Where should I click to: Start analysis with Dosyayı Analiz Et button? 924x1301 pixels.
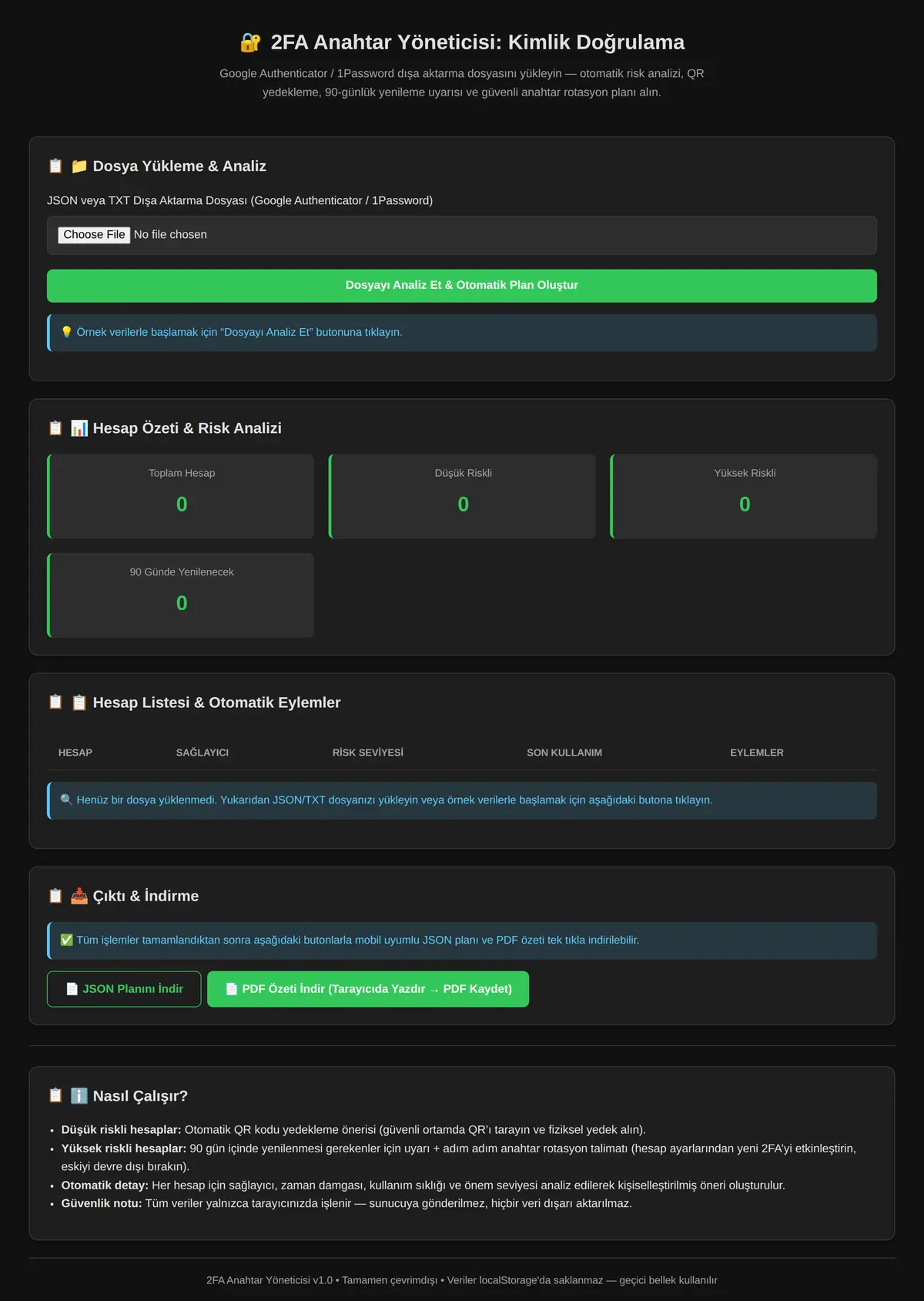462,286
